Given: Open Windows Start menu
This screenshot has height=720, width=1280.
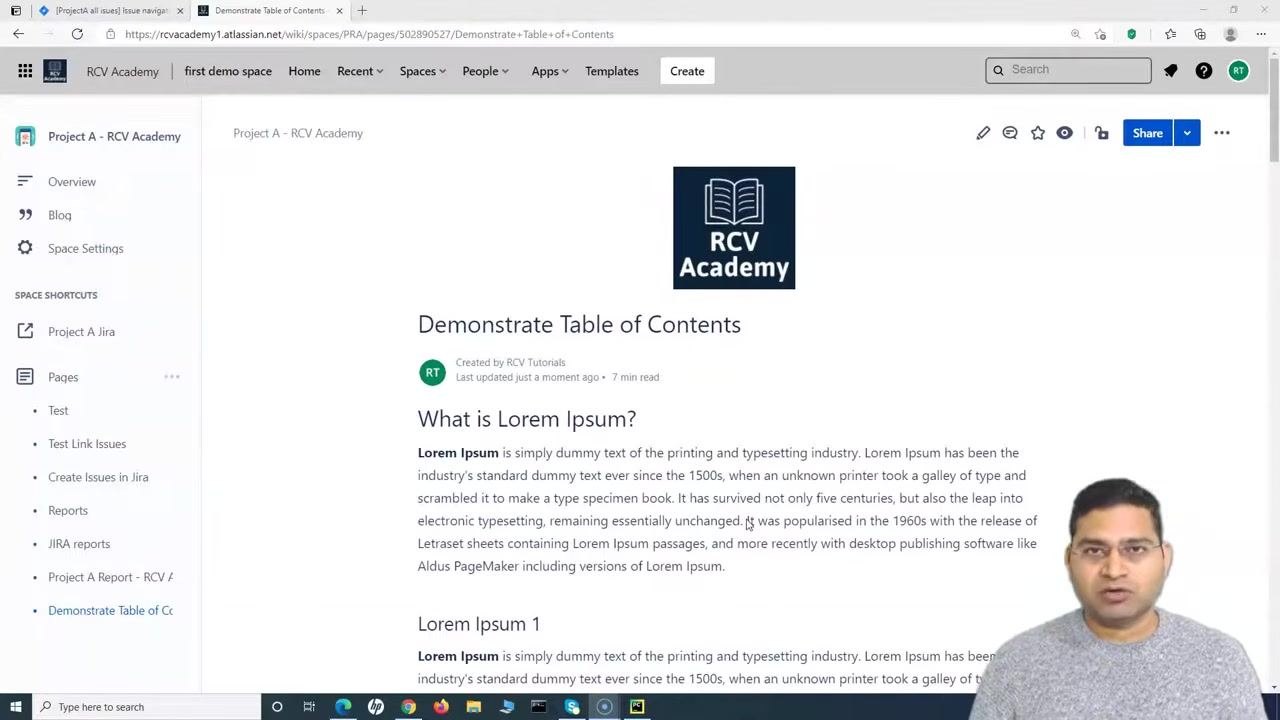Looking at the screenshot, I should (x=15, y=707).
